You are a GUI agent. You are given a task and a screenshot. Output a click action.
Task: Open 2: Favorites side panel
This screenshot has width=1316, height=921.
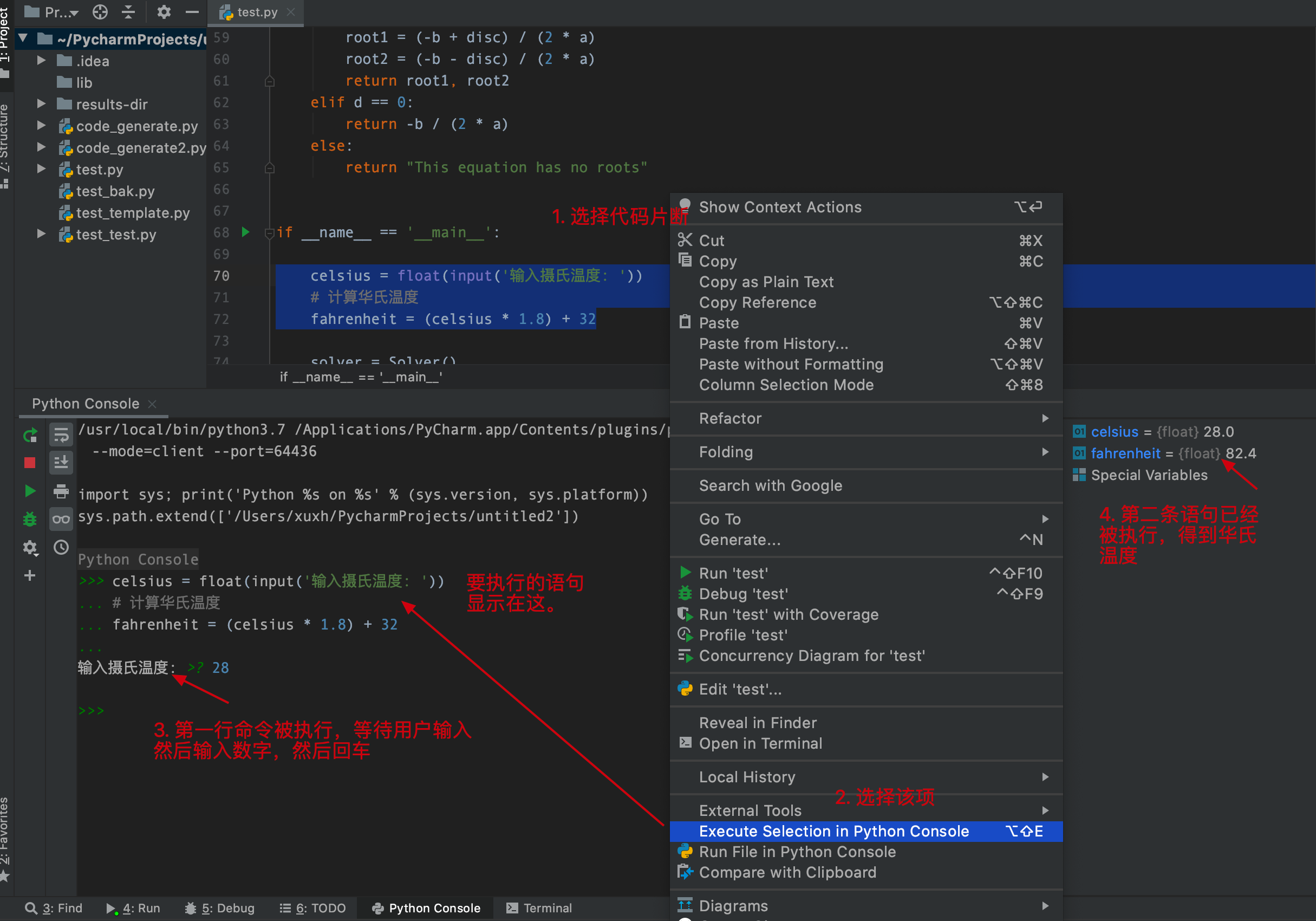point(5,839)
